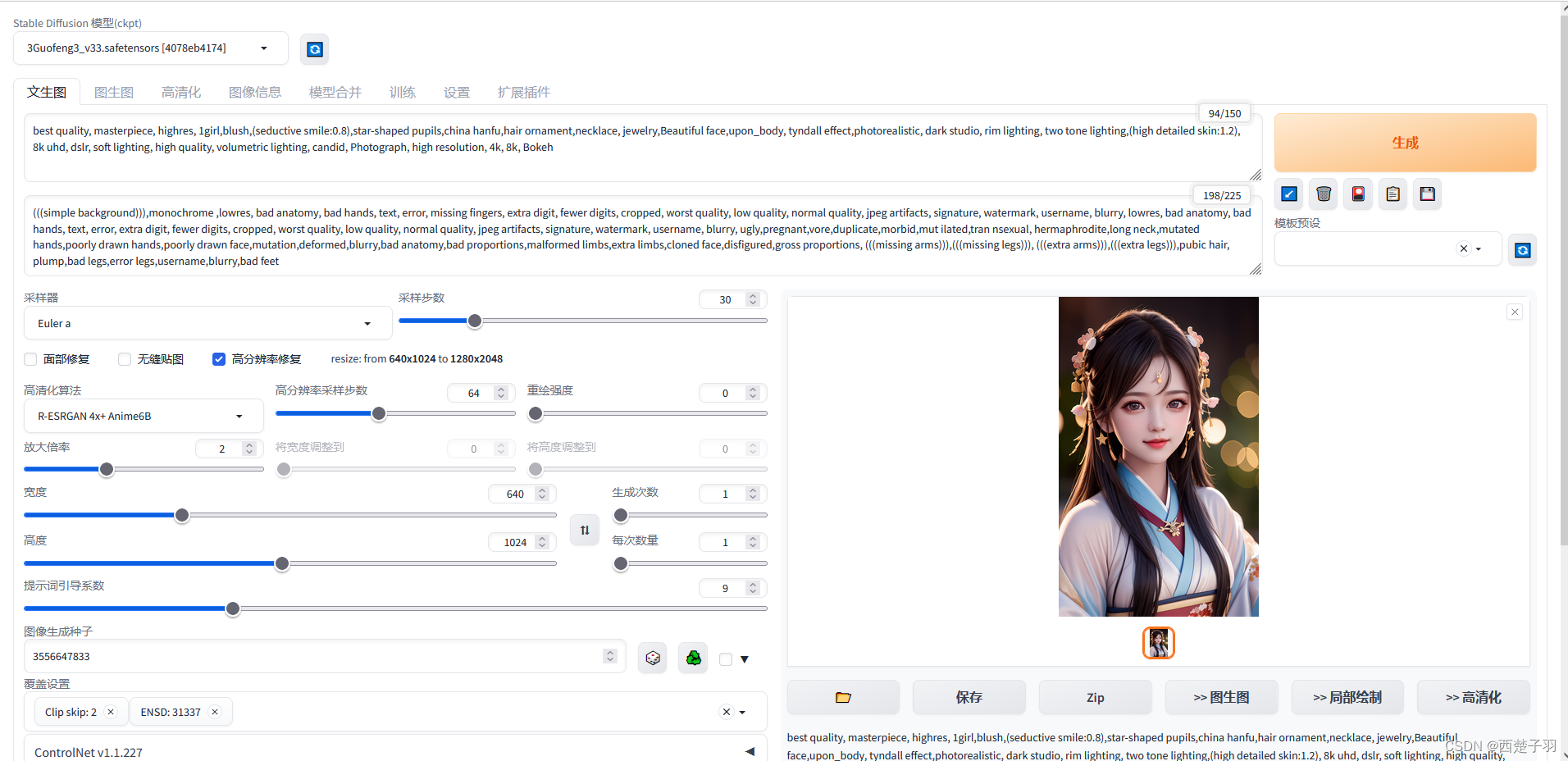Click into the positive prompt text box

point(643,148)
